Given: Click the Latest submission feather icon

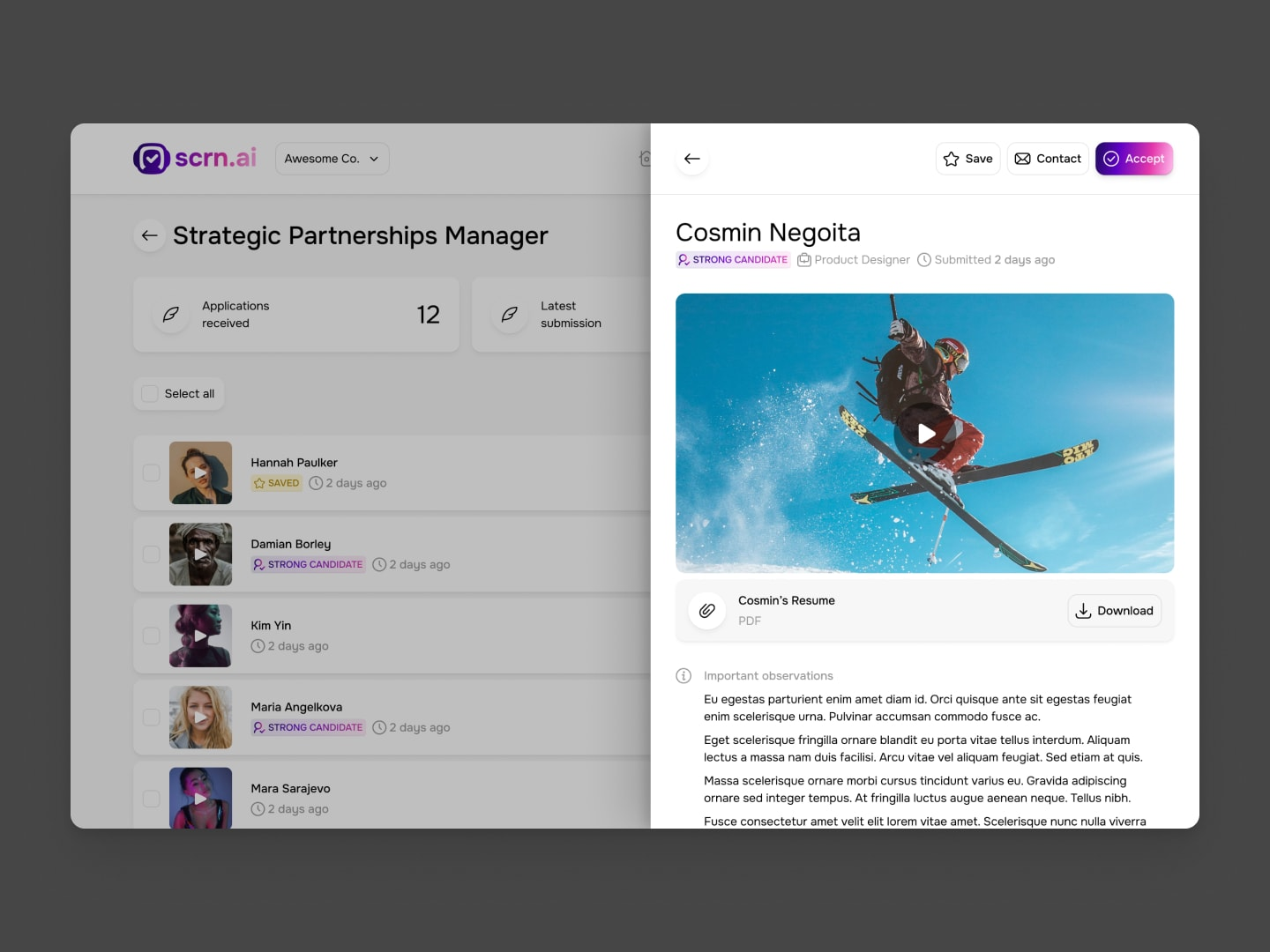Looking at the screenshot, I should click(510, 315).
